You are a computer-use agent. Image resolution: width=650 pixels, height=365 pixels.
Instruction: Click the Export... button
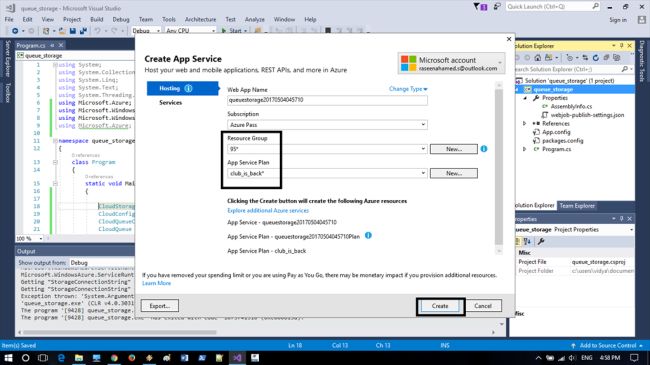point(160,306)
